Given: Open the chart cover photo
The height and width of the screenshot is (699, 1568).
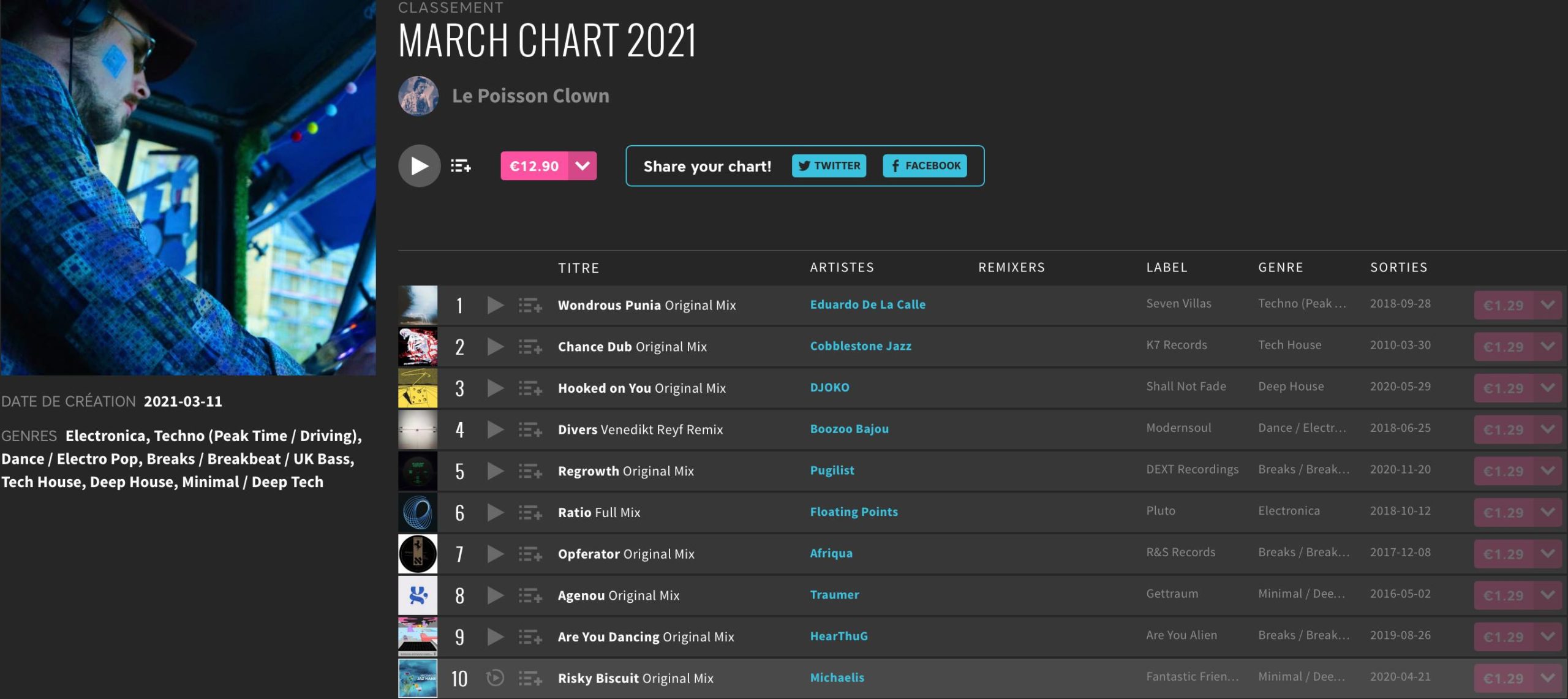Looking at the screenshot, I should pos(188,187).
